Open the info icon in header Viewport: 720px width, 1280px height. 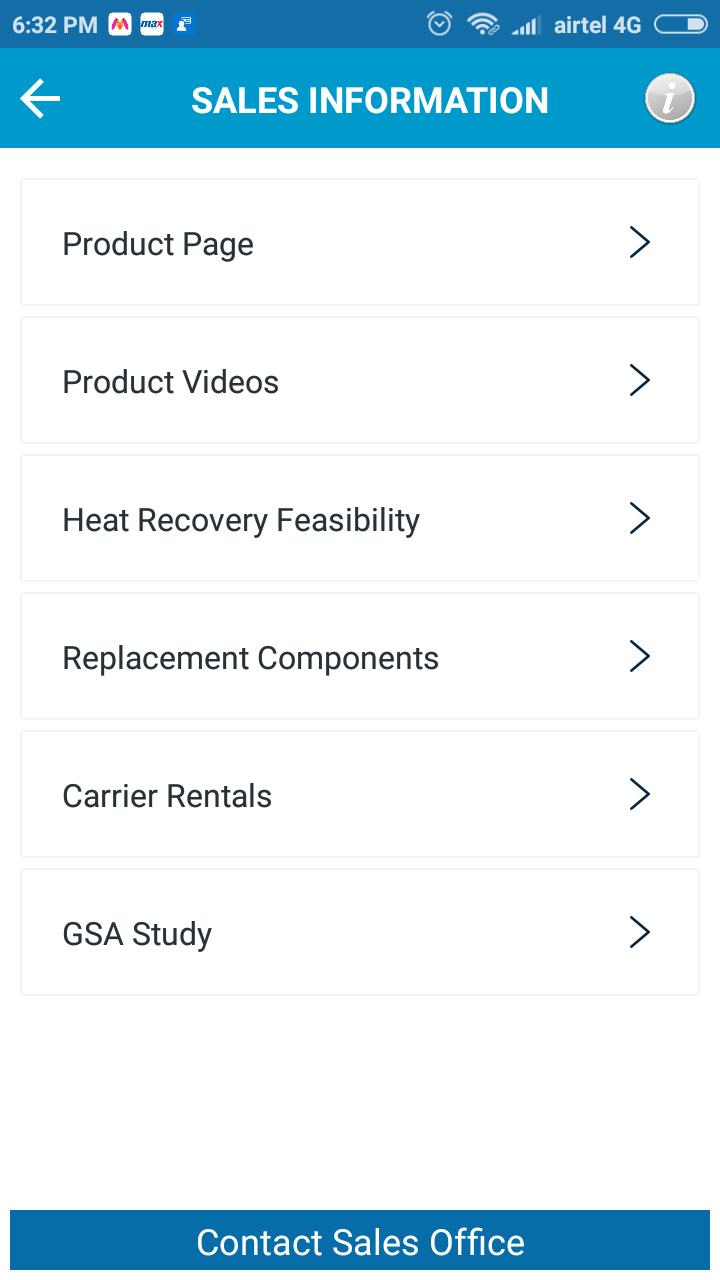pos(669,100)
